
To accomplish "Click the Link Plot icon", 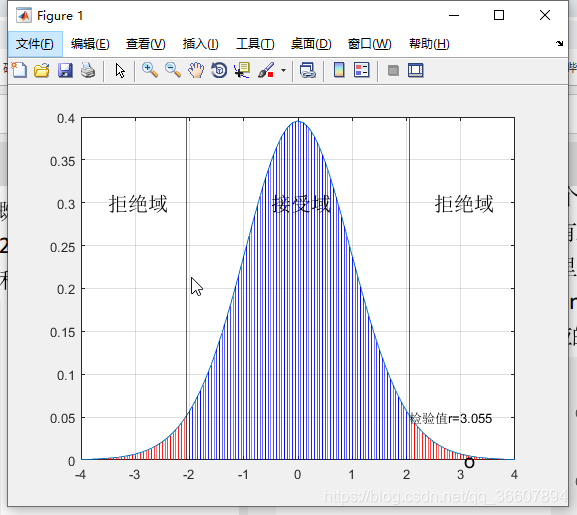I will point(308,70).
